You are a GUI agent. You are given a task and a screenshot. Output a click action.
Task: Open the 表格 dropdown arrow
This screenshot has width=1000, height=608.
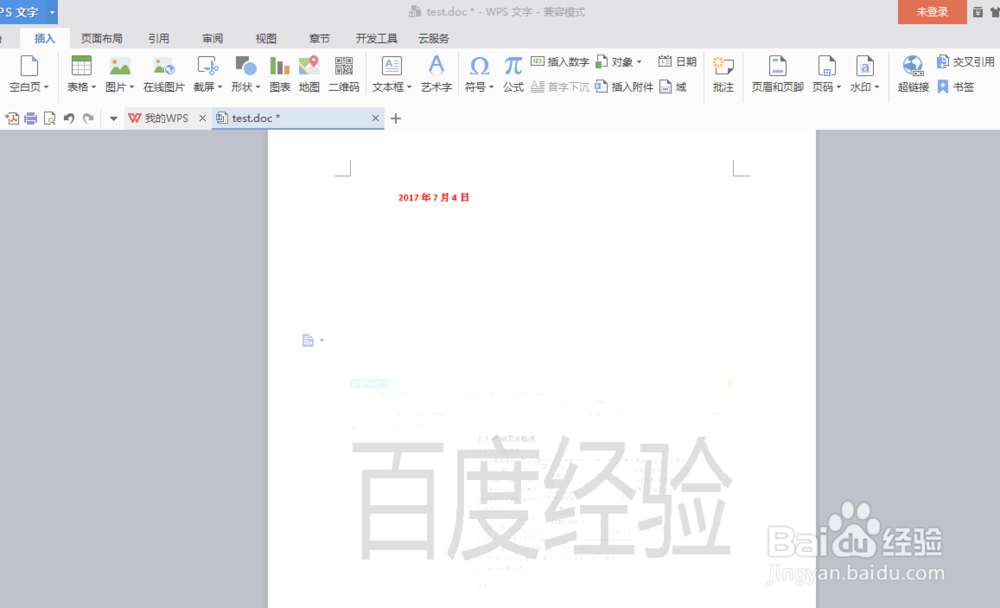click(x=94, y=87)
